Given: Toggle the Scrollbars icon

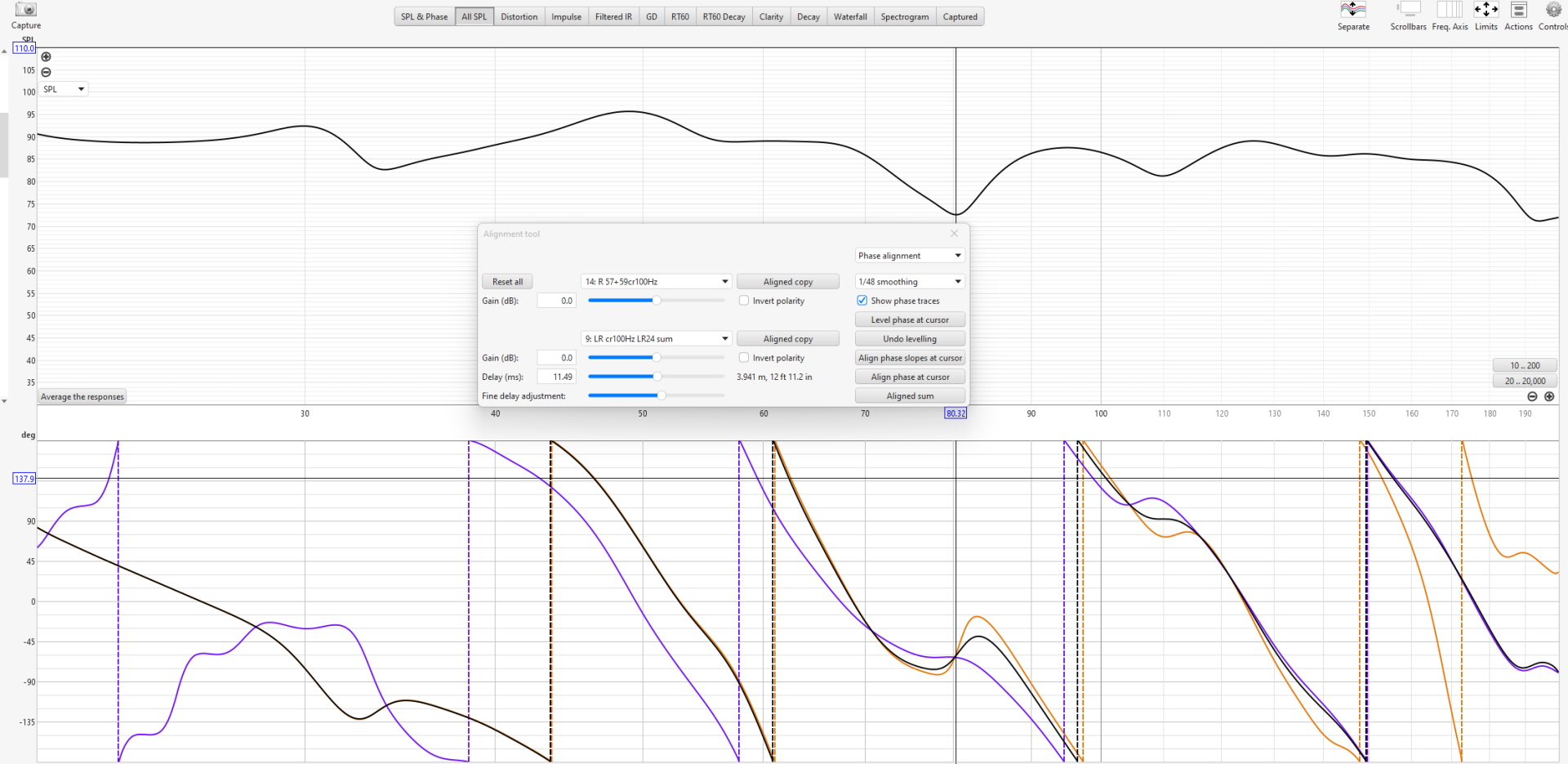Looking at the screenshot, I should point(1408,10).
